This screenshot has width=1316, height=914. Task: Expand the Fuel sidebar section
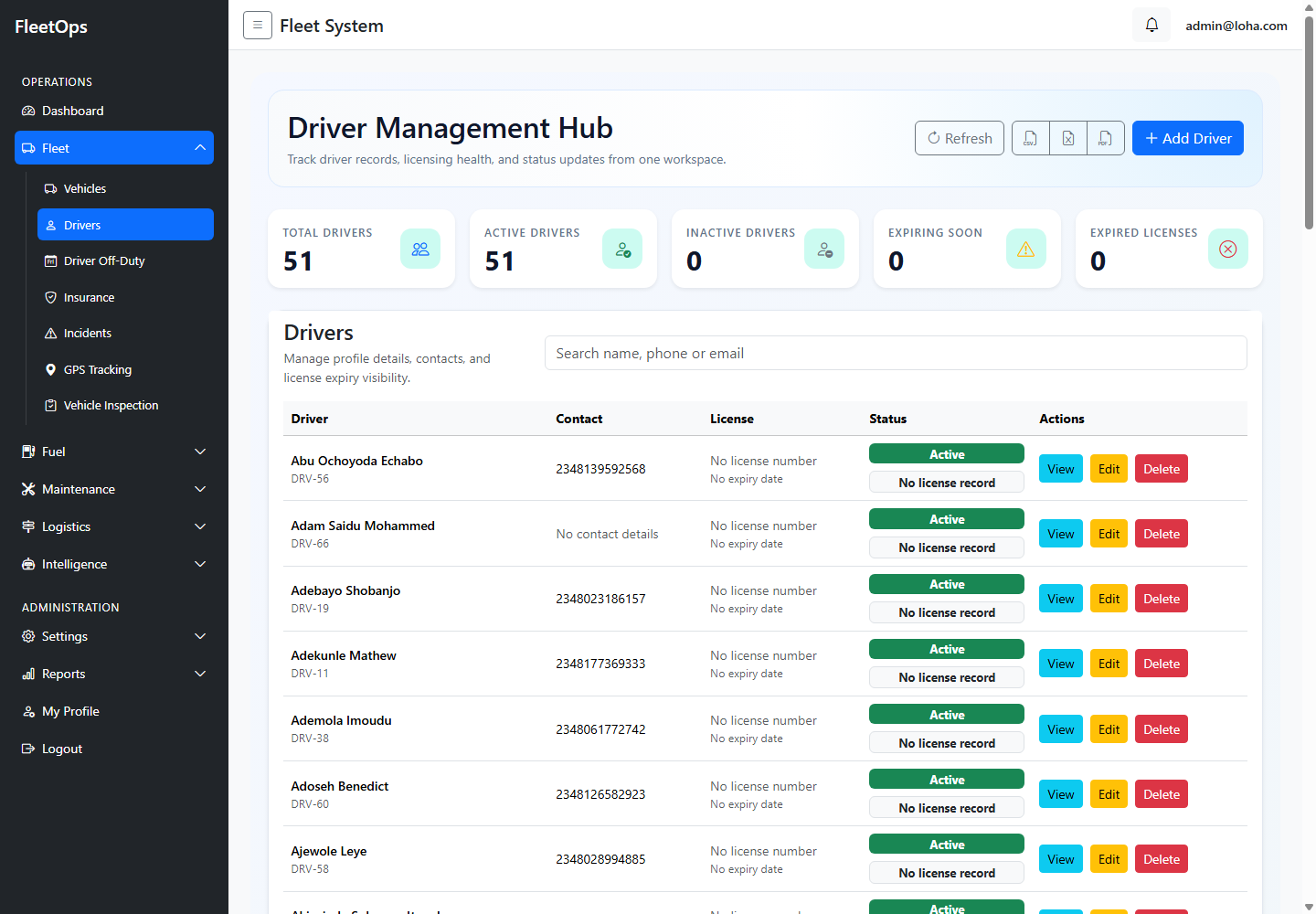(x=114, y=452)
